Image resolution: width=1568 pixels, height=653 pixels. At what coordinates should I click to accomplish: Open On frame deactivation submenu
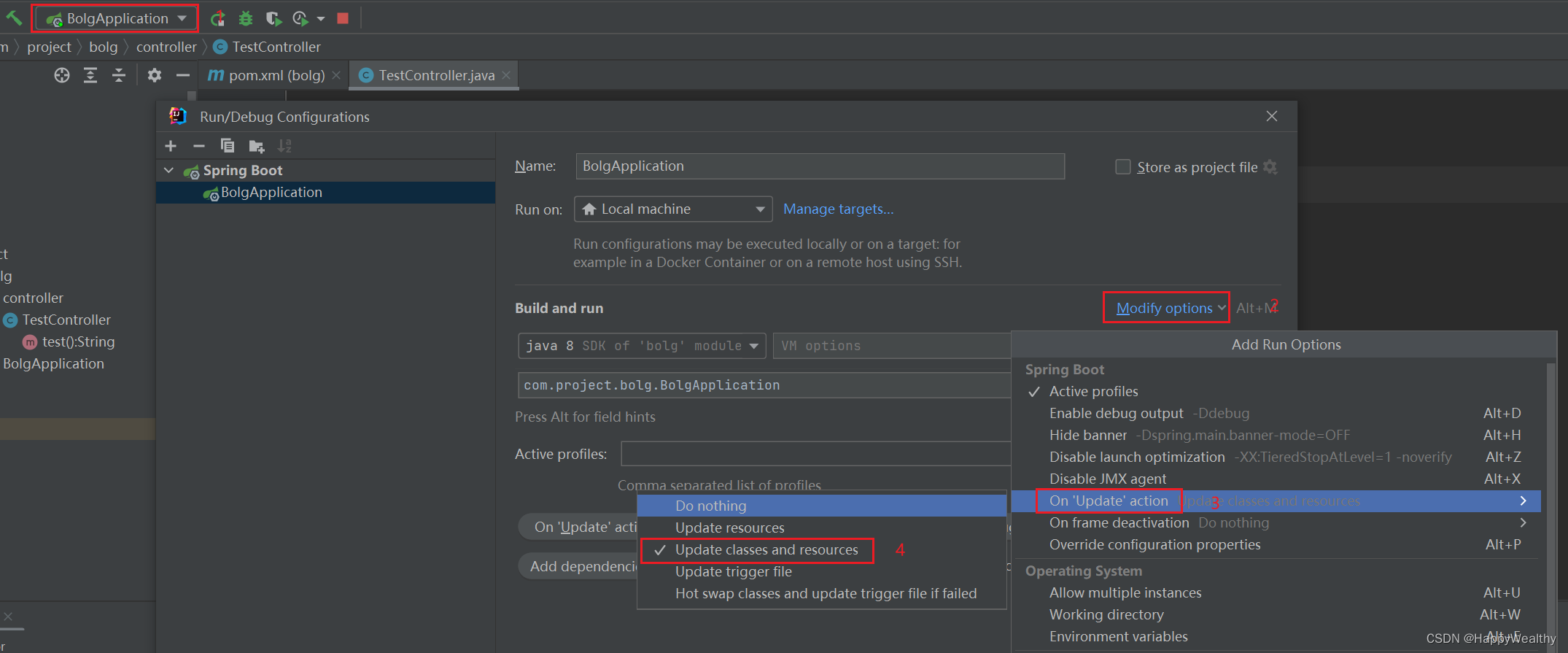(1276, 523)
